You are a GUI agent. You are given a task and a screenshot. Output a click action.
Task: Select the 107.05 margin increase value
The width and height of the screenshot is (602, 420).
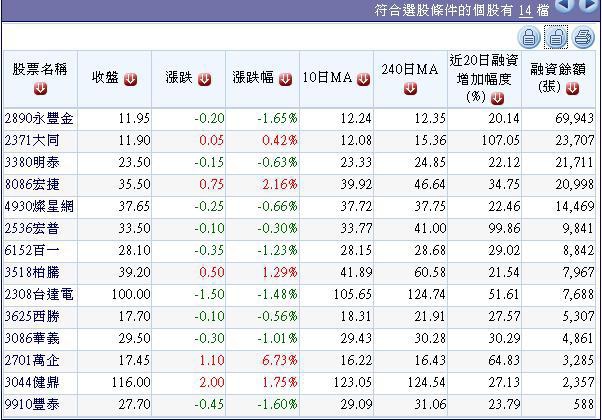tap(501, 140)
